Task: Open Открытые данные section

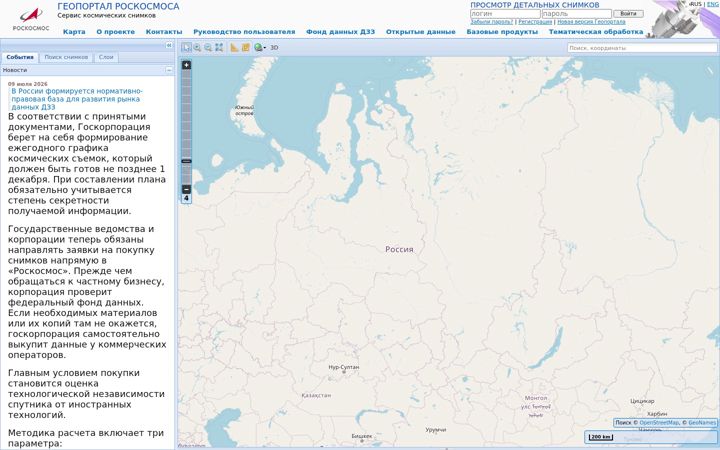Action: (x=421, y=32)
